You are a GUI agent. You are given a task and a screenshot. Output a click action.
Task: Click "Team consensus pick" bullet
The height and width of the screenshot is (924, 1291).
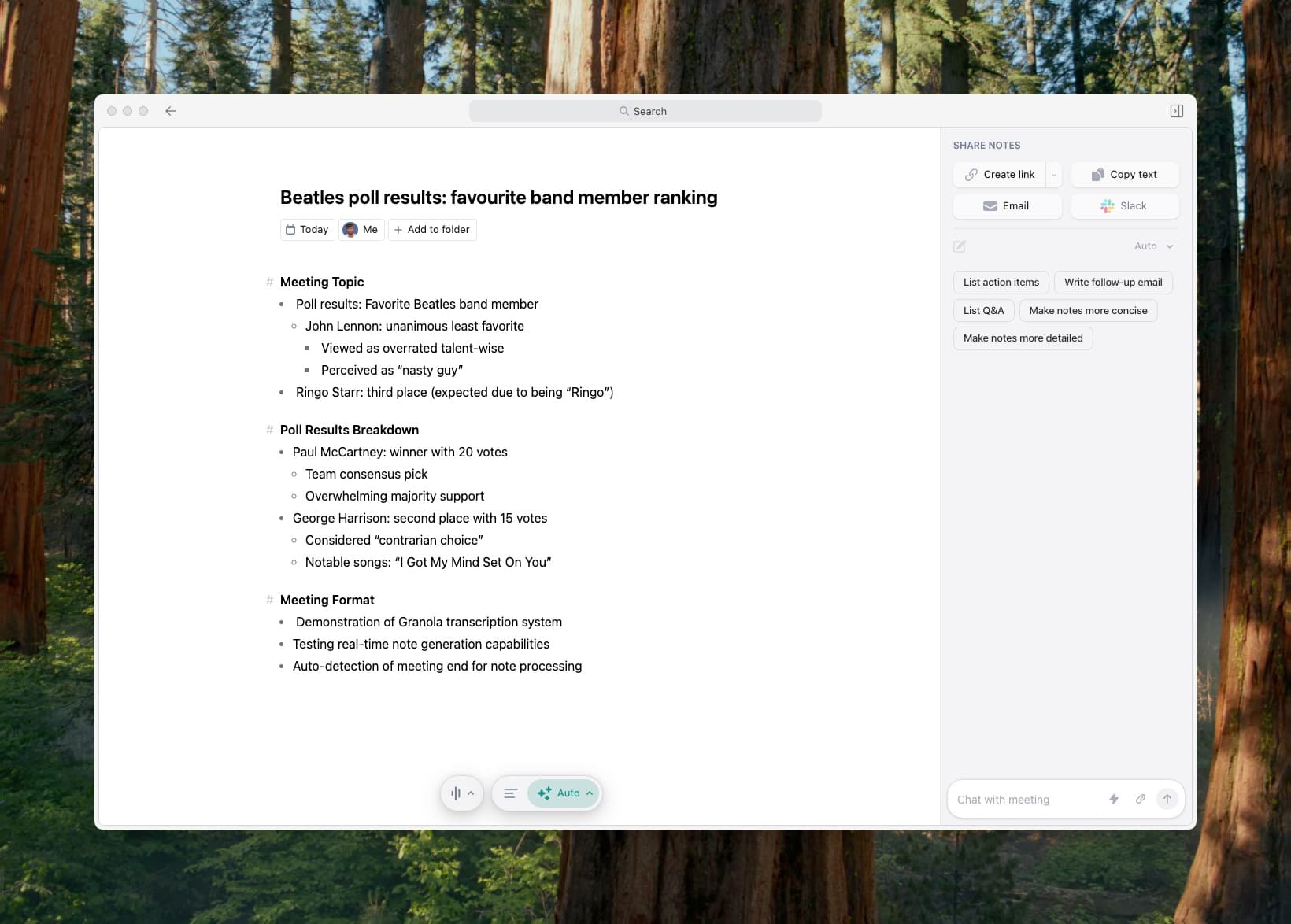367,474
